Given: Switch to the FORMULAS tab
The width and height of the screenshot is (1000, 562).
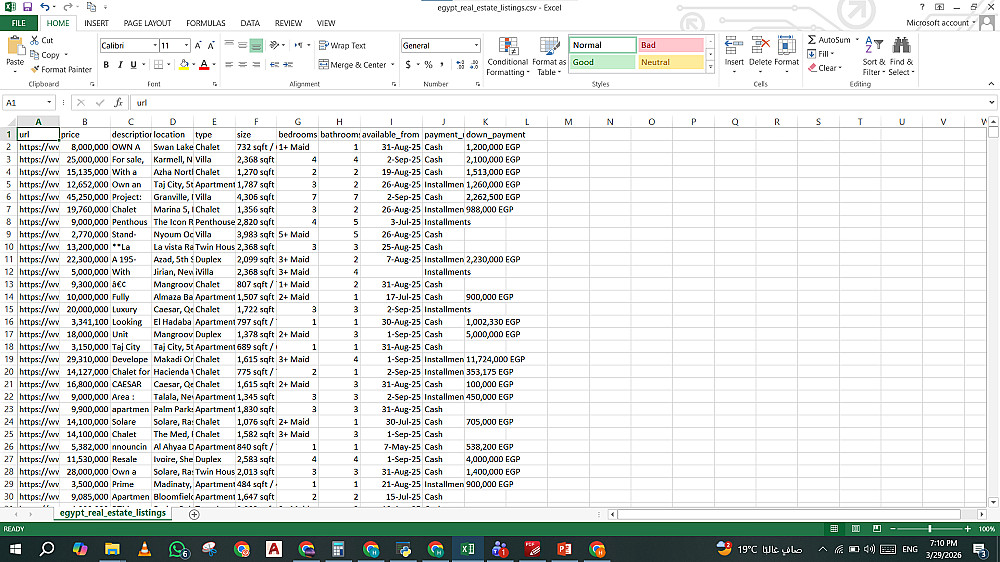Looking at the screenshot, I should 205,23.
